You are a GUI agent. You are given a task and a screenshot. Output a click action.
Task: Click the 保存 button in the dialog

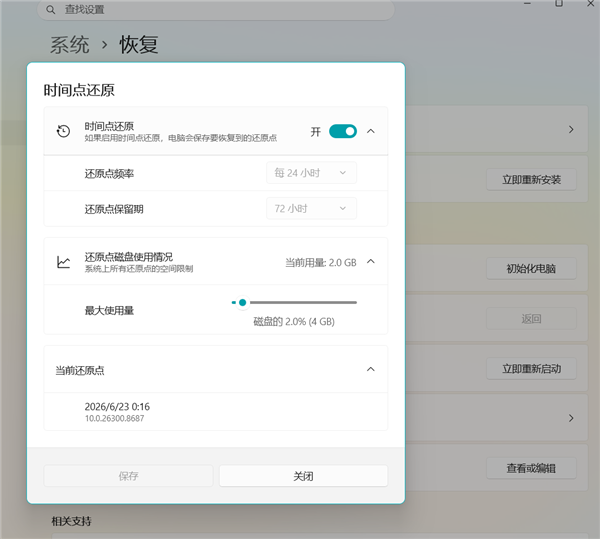[128, 476]
